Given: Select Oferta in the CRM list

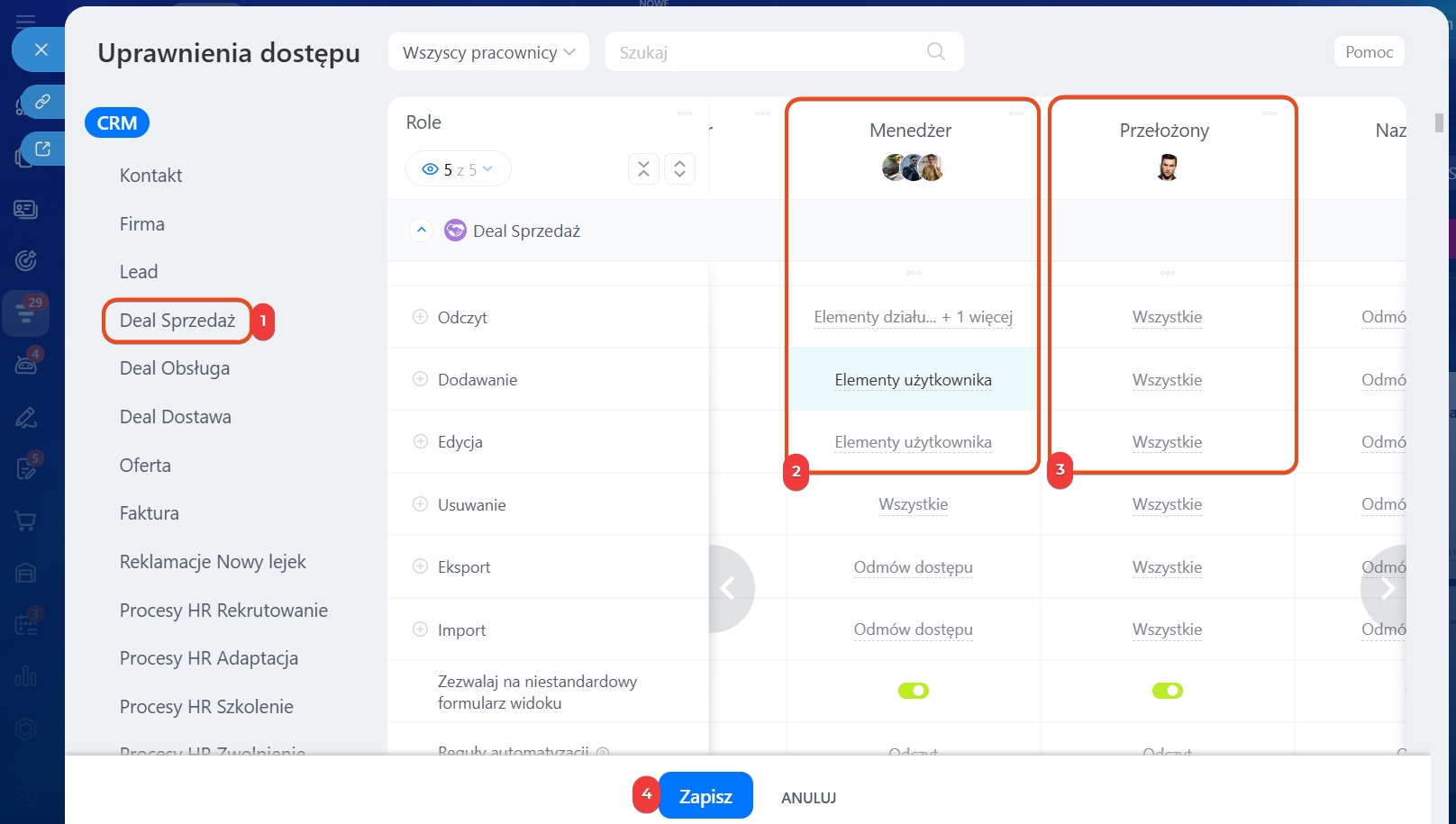Looking at the screenshot, I should click(x=145, y=466).
